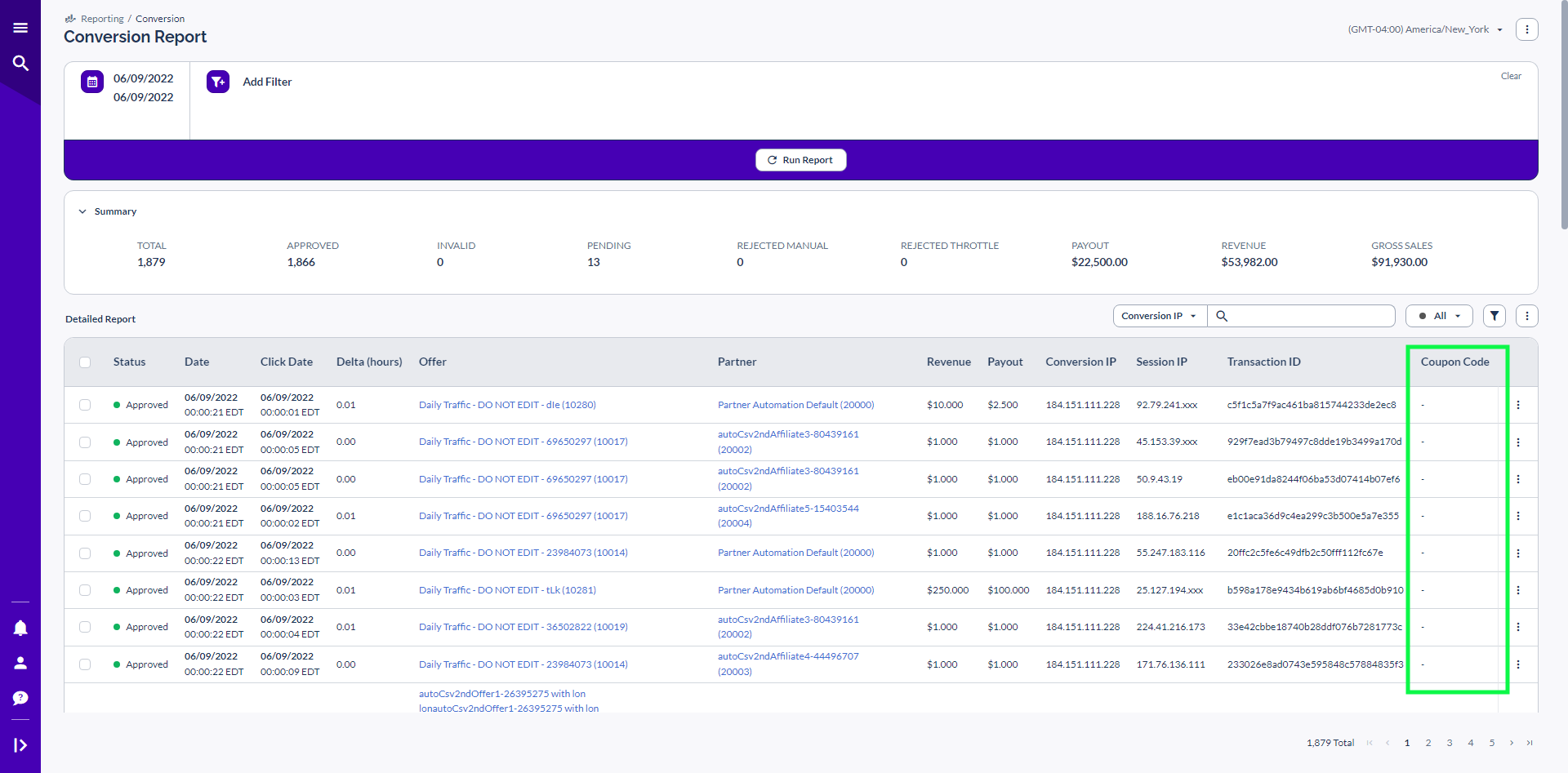Viewport: 1568px width, 773px height.
Task: Click revenue value $250.000
Action: tap(947, 590)
